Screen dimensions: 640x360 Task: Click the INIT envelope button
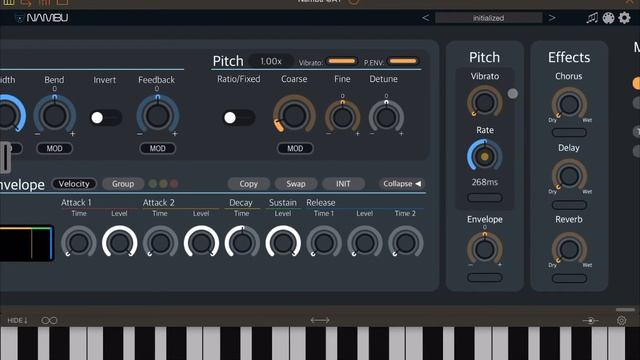pos(343,184)
